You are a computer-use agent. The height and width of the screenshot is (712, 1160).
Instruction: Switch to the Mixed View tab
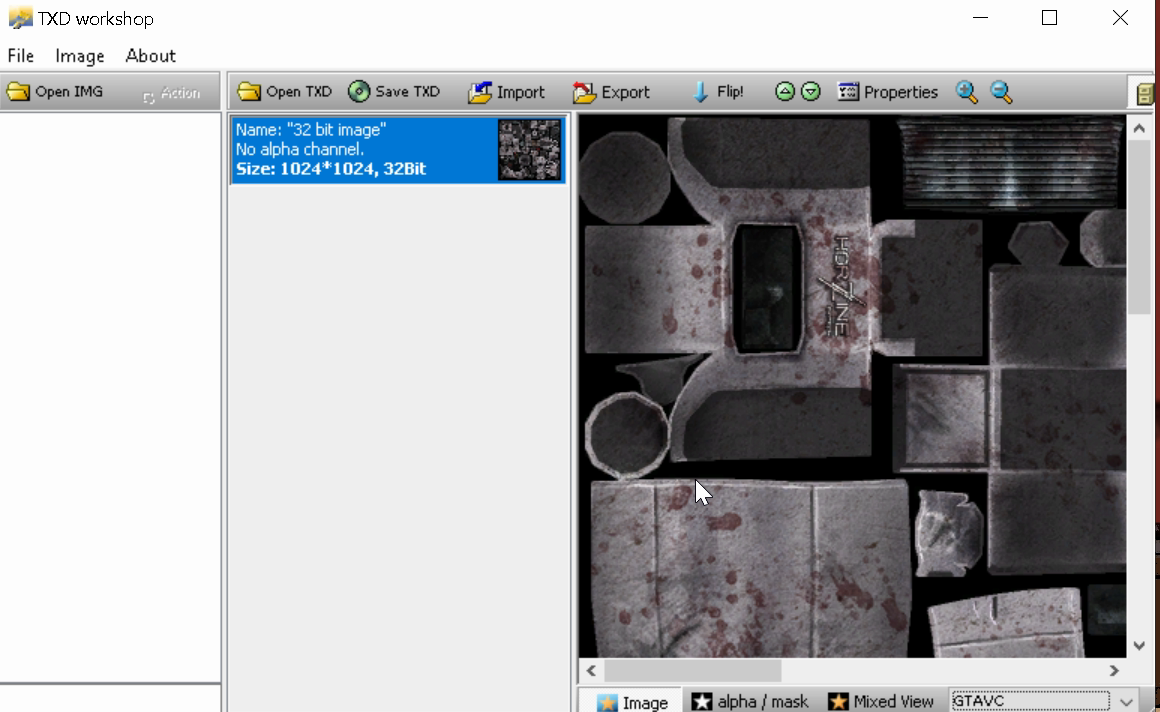tap(880, 702)
